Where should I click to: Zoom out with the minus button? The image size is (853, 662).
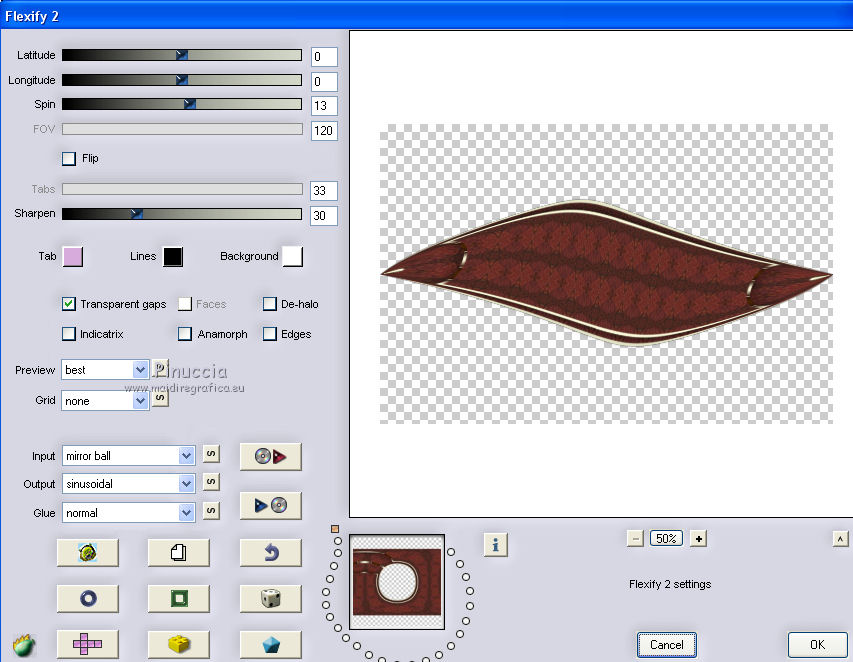635,539
